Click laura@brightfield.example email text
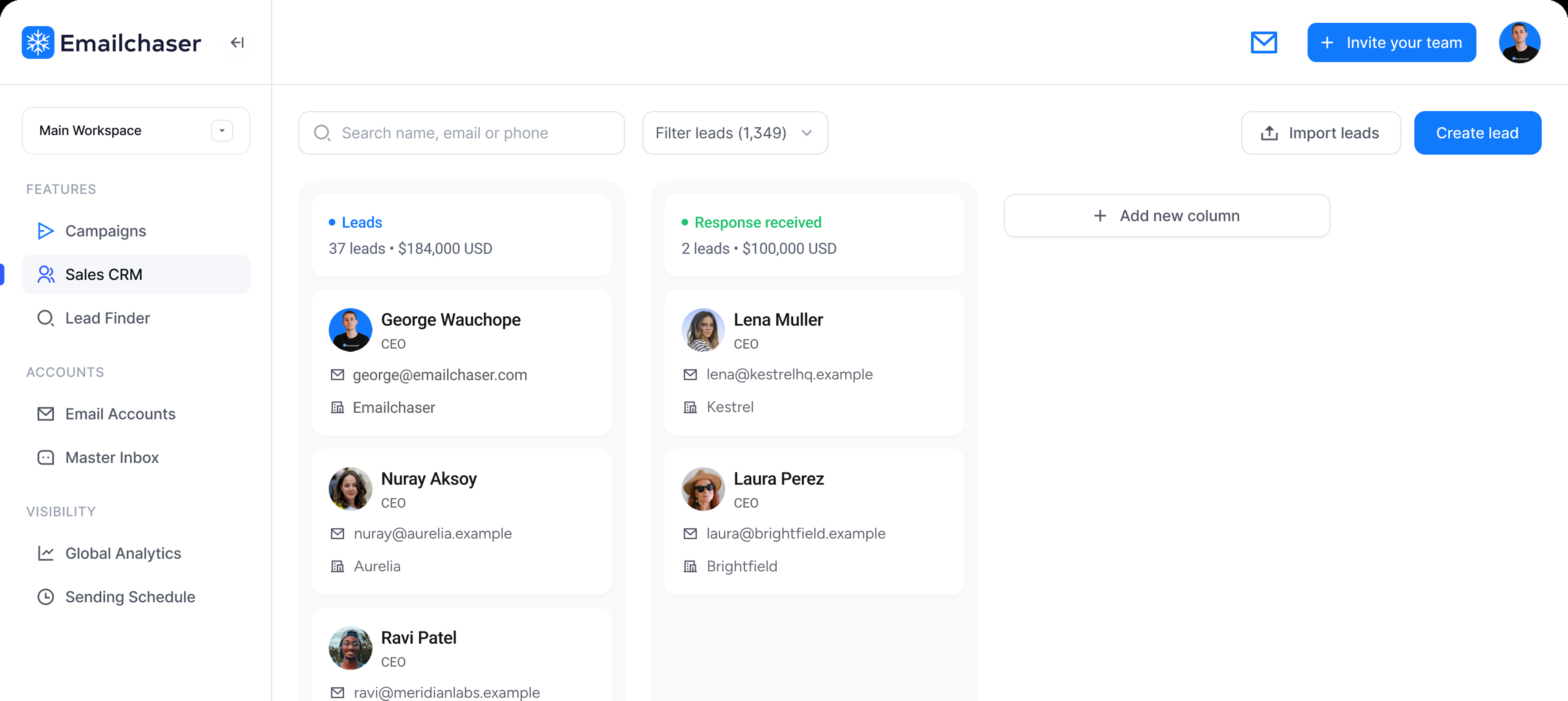 [x=796, y=533]
